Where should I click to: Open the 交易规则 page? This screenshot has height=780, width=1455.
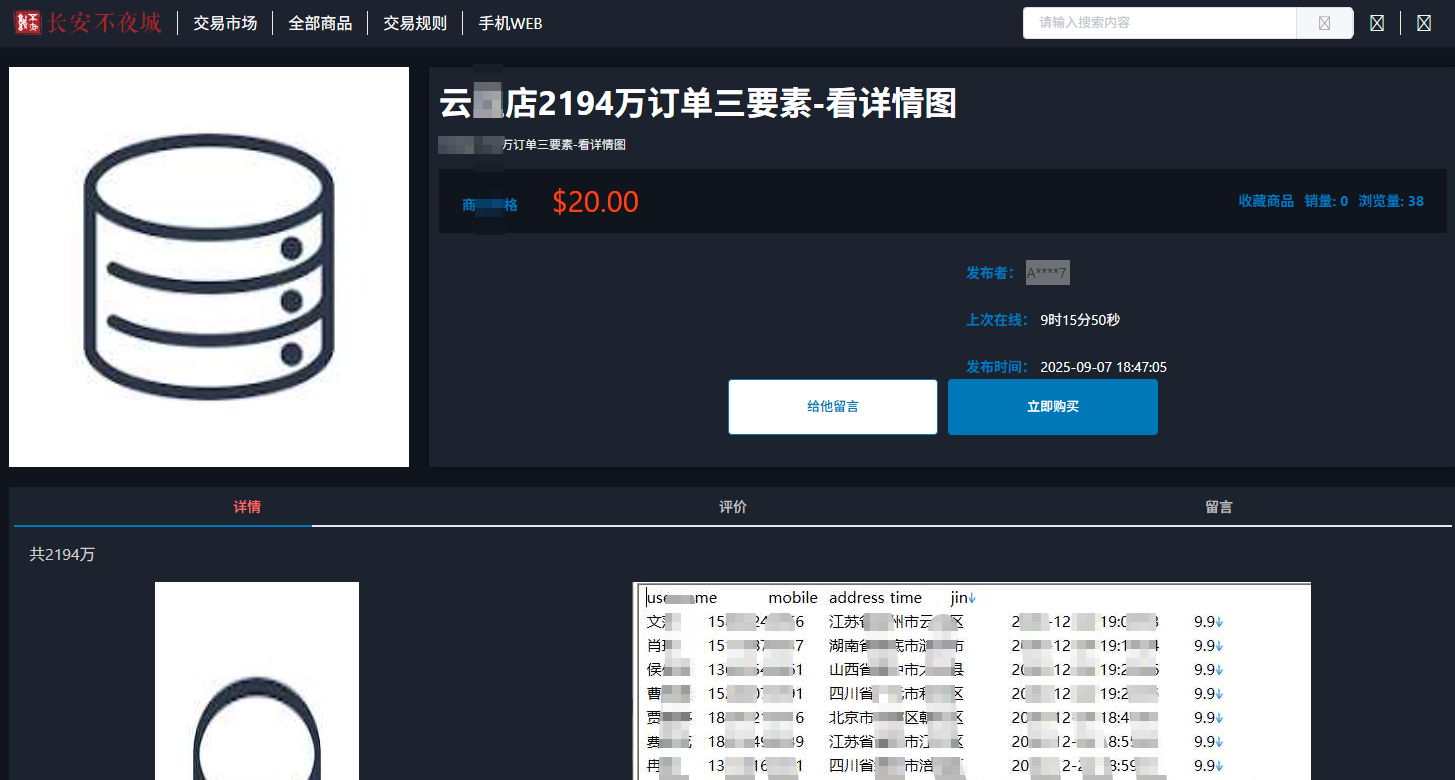coord(415,23)
